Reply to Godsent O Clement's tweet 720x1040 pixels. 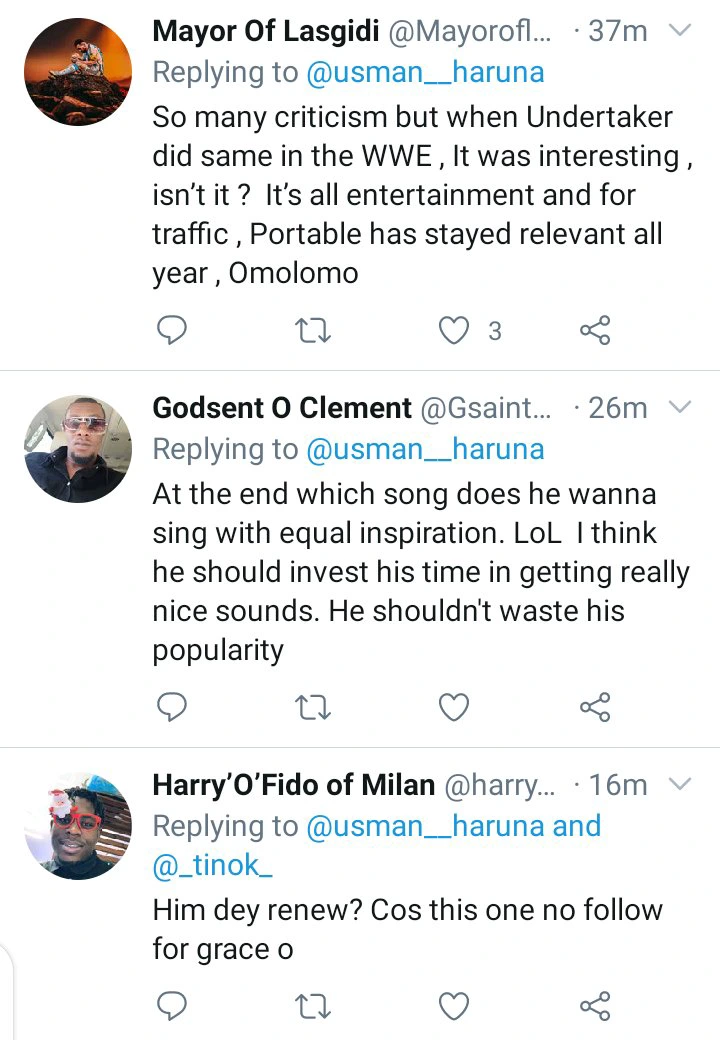[172, 706]
